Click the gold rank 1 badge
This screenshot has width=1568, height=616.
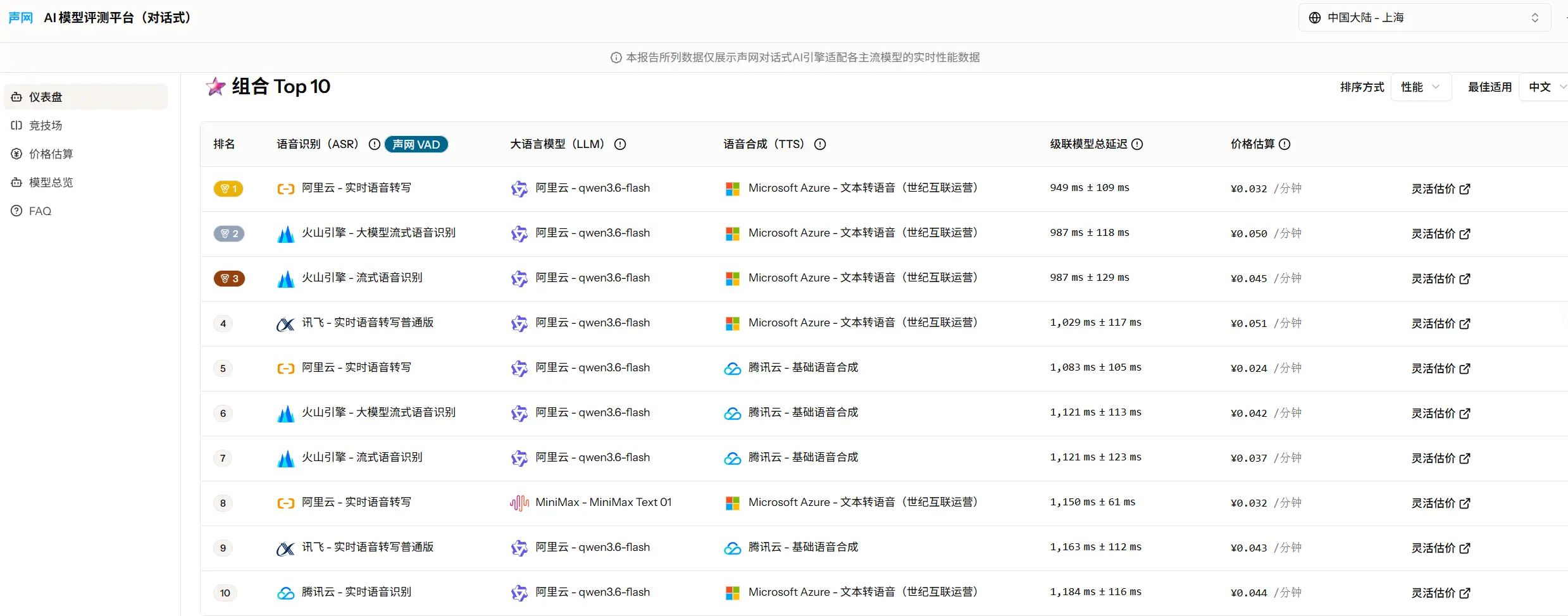228,188
